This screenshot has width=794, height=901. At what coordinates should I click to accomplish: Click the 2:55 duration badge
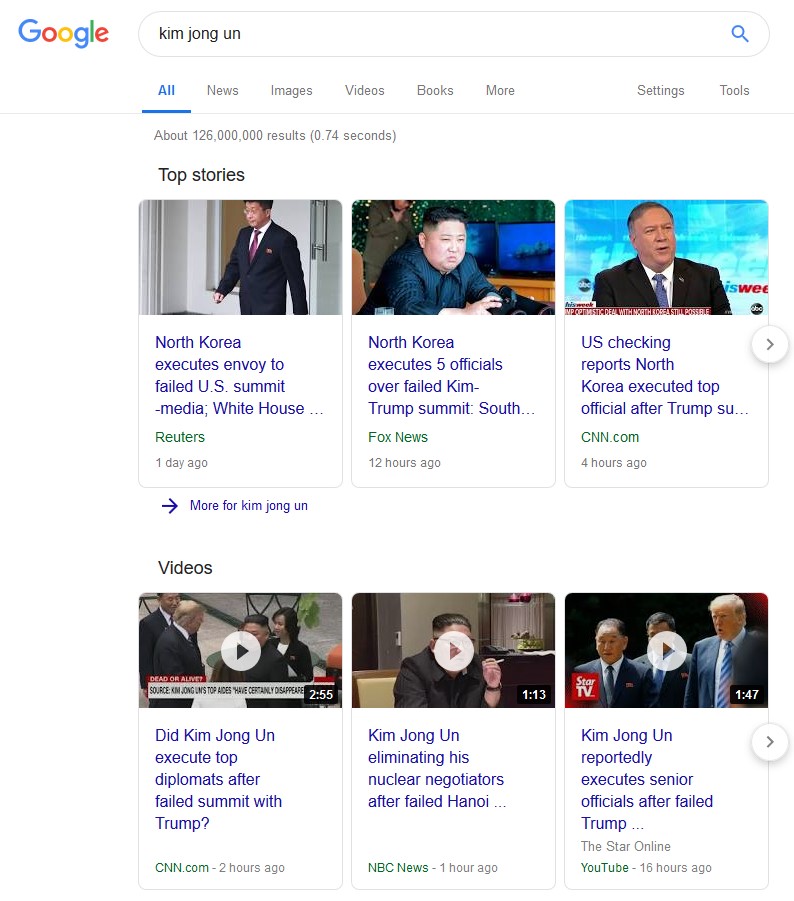tap(321, 694)
